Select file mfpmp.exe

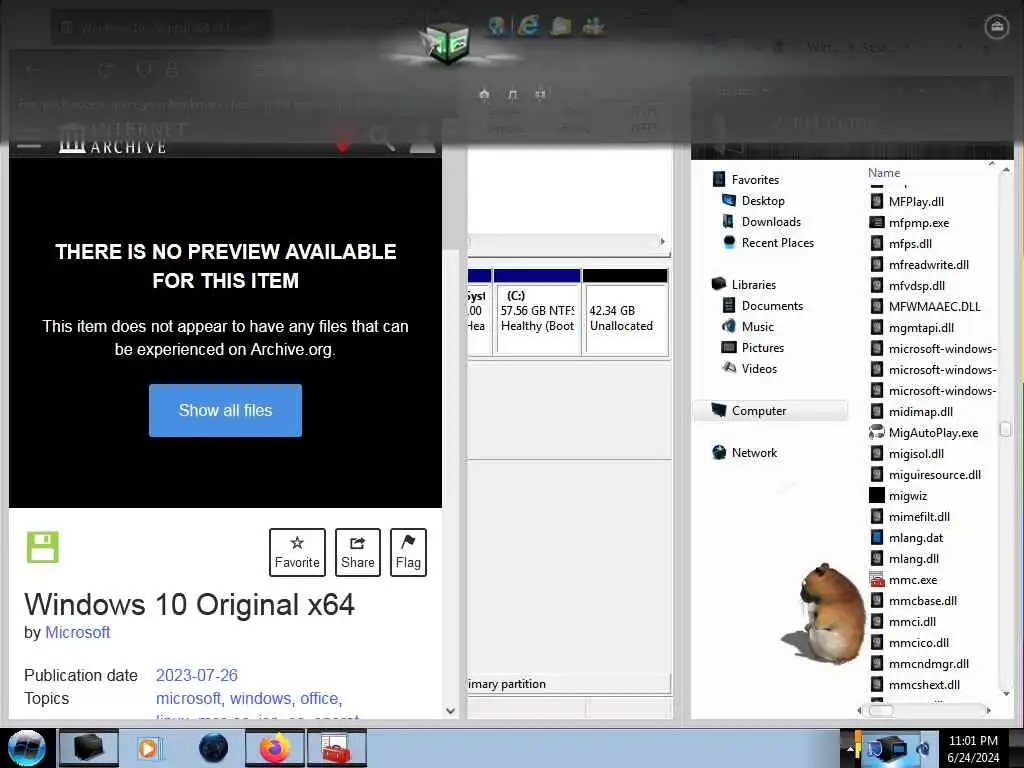(x=918, y=223)
